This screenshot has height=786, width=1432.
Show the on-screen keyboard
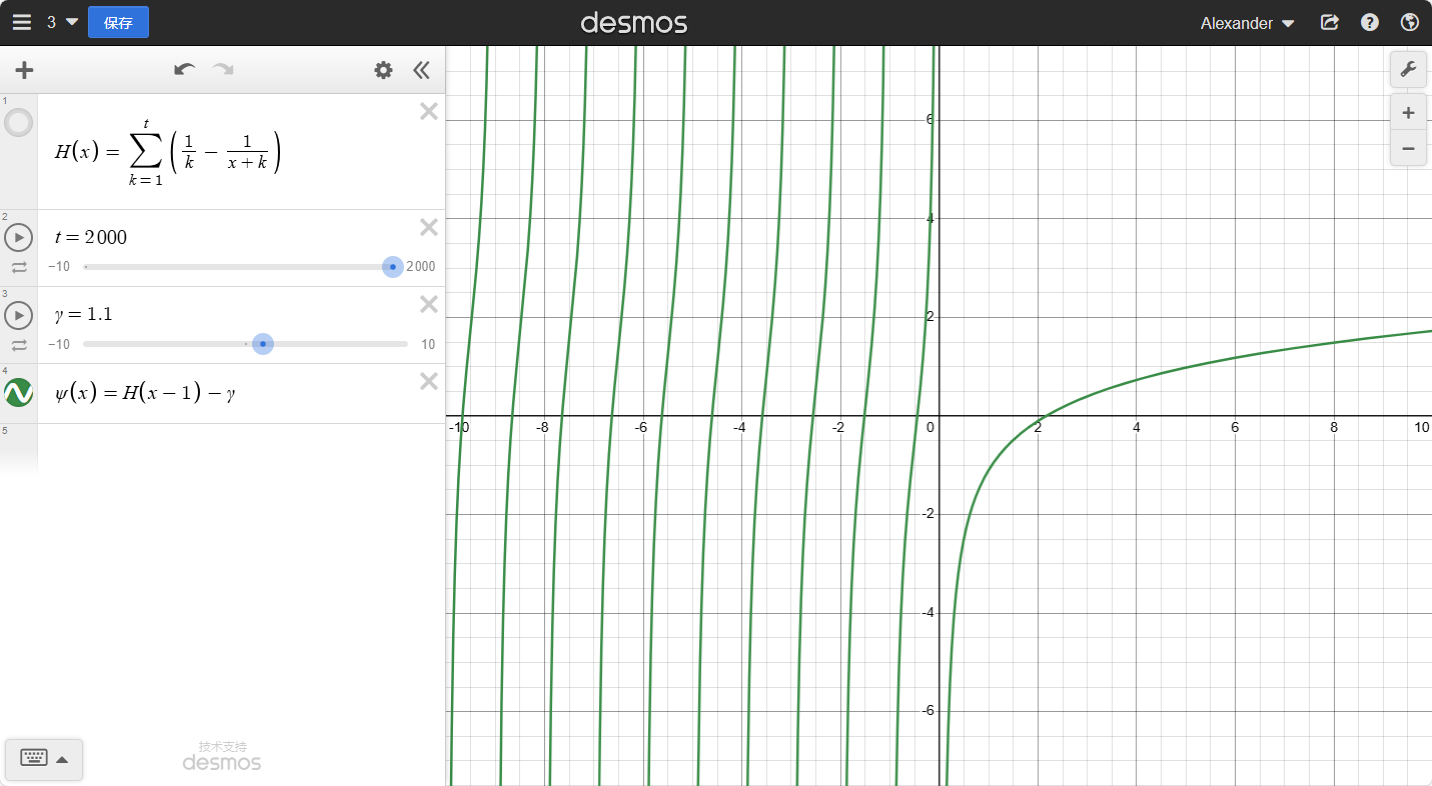(44, 759)
